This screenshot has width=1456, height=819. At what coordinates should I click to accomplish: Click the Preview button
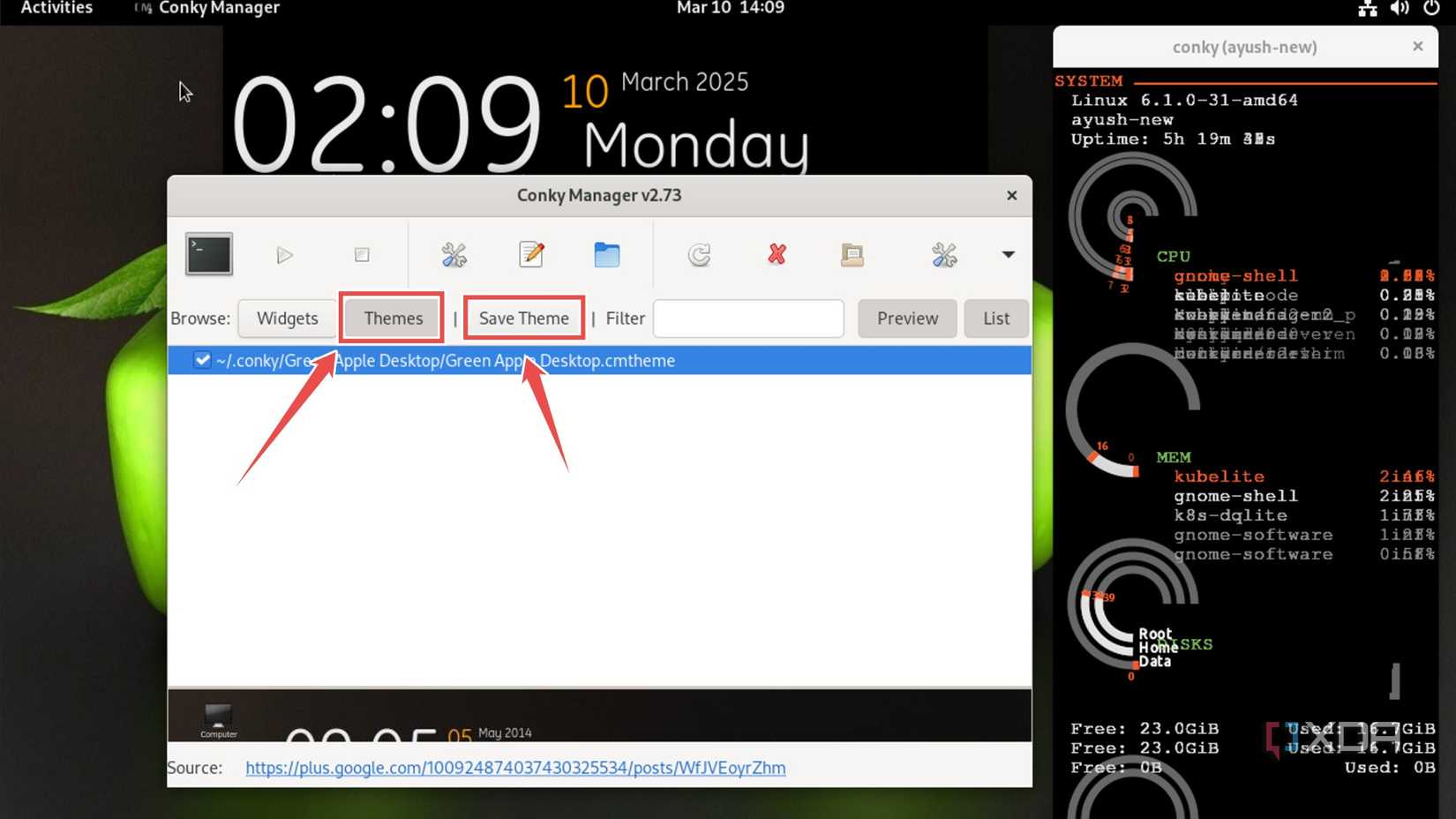906,319
